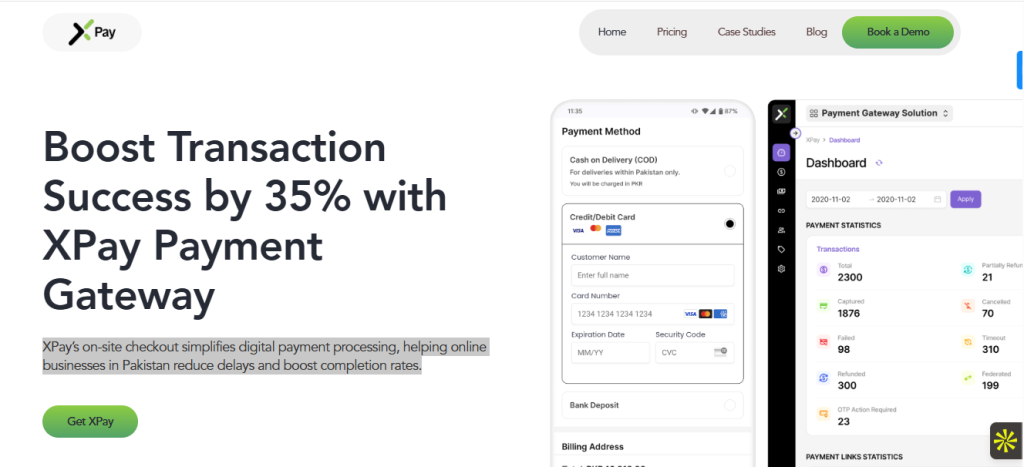Click the Book a Demo button

tap(898, 32)
